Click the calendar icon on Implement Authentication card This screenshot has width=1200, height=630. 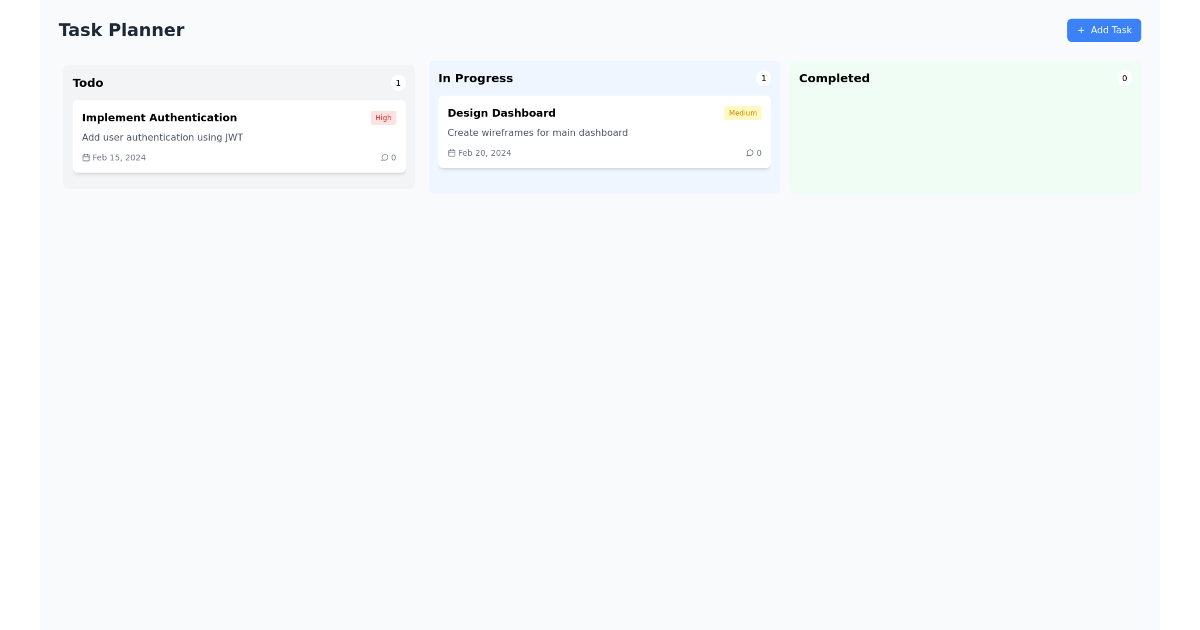86,157
